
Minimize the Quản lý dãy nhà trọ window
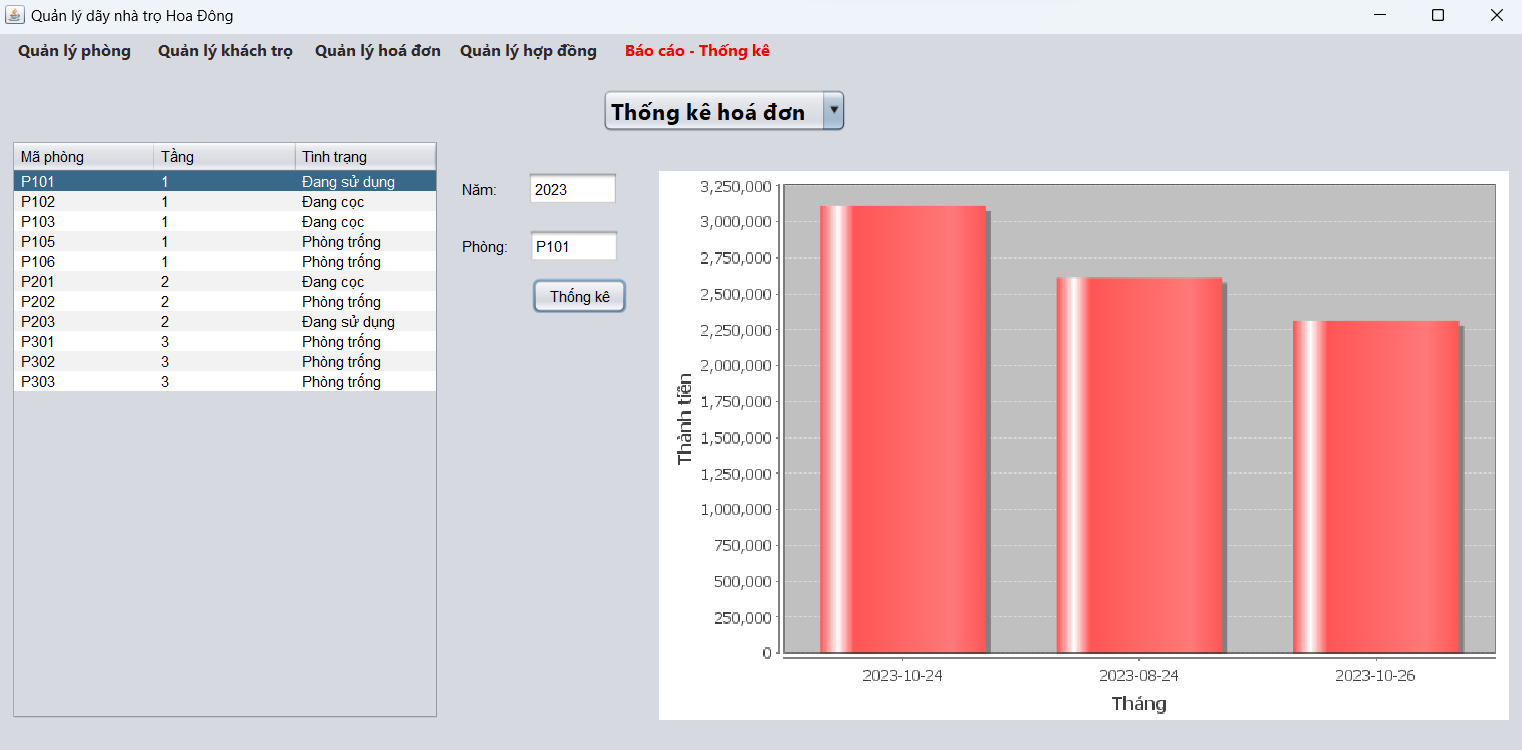1380,15
